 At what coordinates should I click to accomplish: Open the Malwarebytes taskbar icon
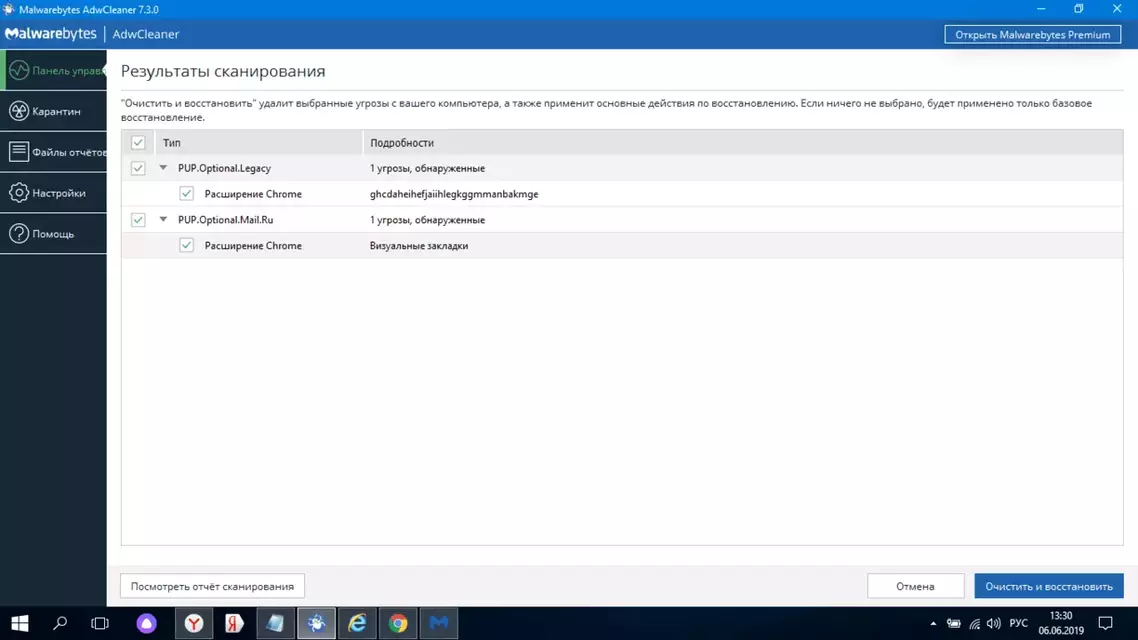pos(439,623)
